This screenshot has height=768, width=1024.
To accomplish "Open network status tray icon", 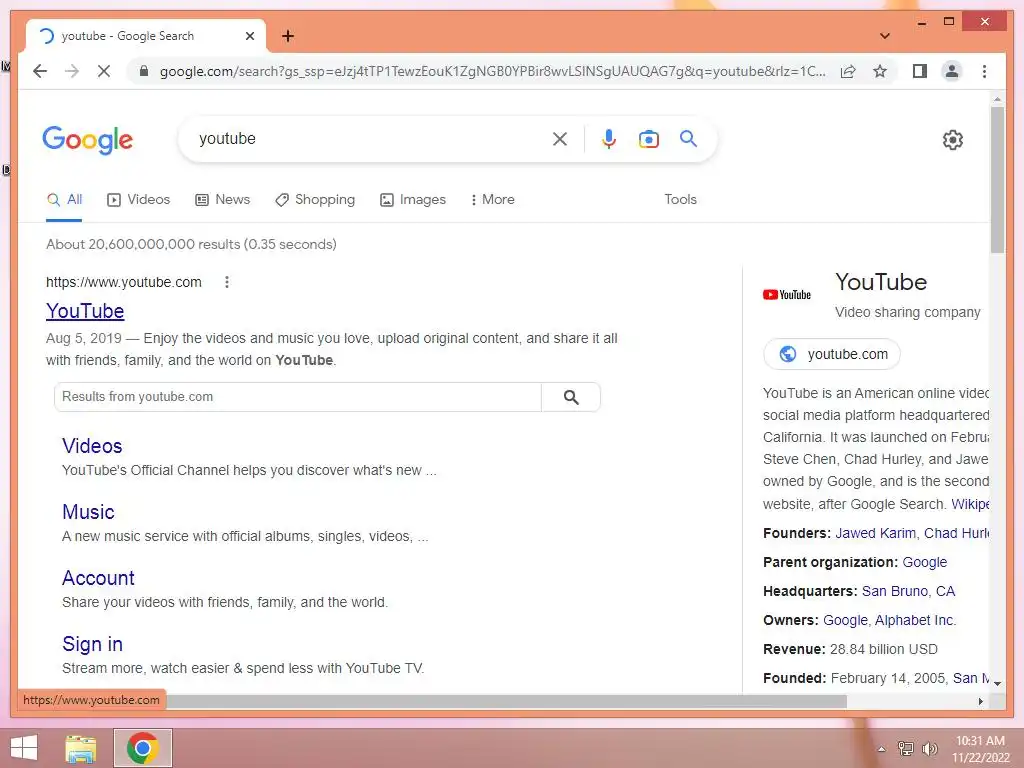I will pos(906,749).
